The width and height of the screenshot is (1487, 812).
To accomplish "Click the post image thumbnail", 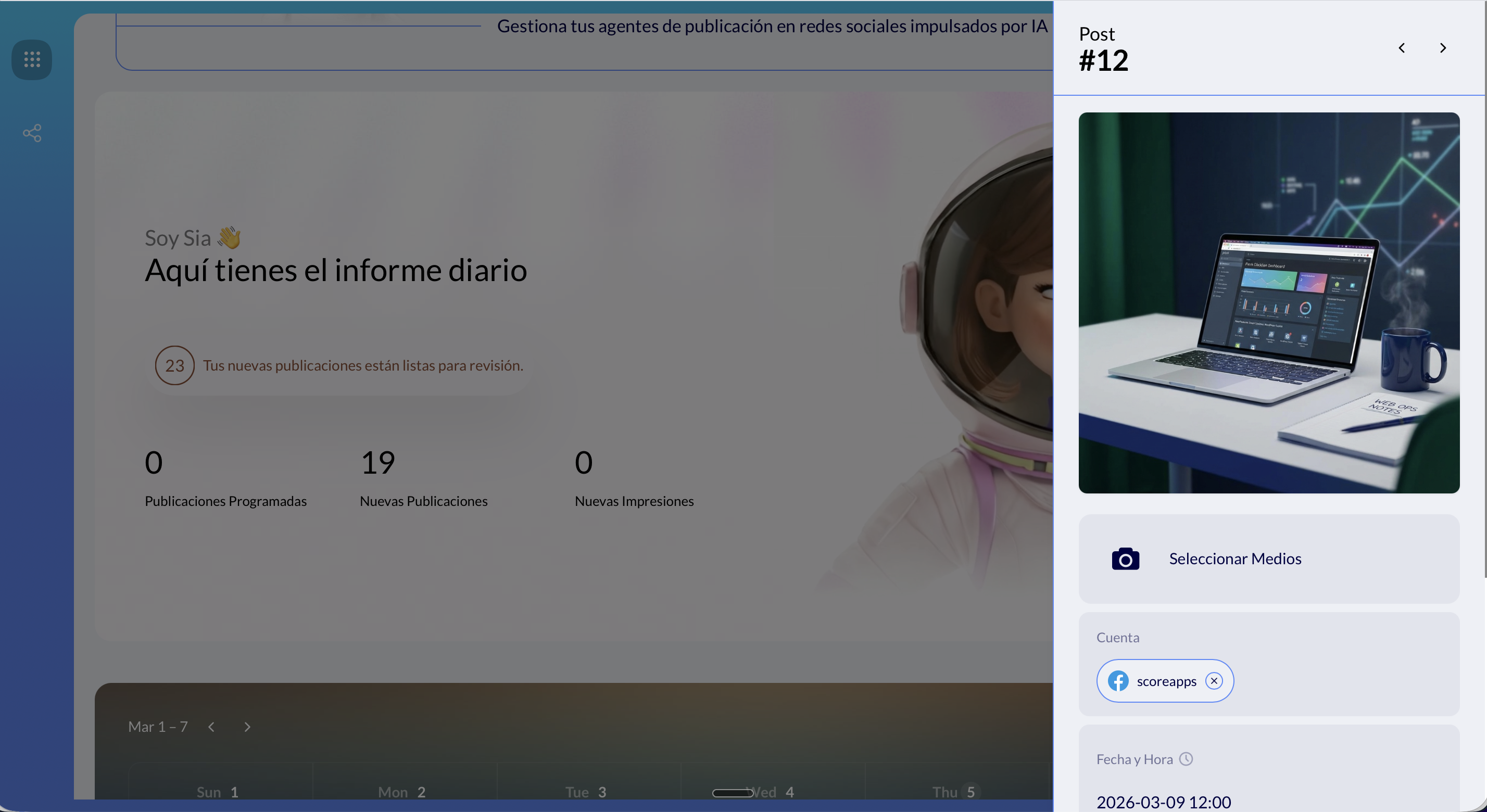I will [x=1269, y=302].
